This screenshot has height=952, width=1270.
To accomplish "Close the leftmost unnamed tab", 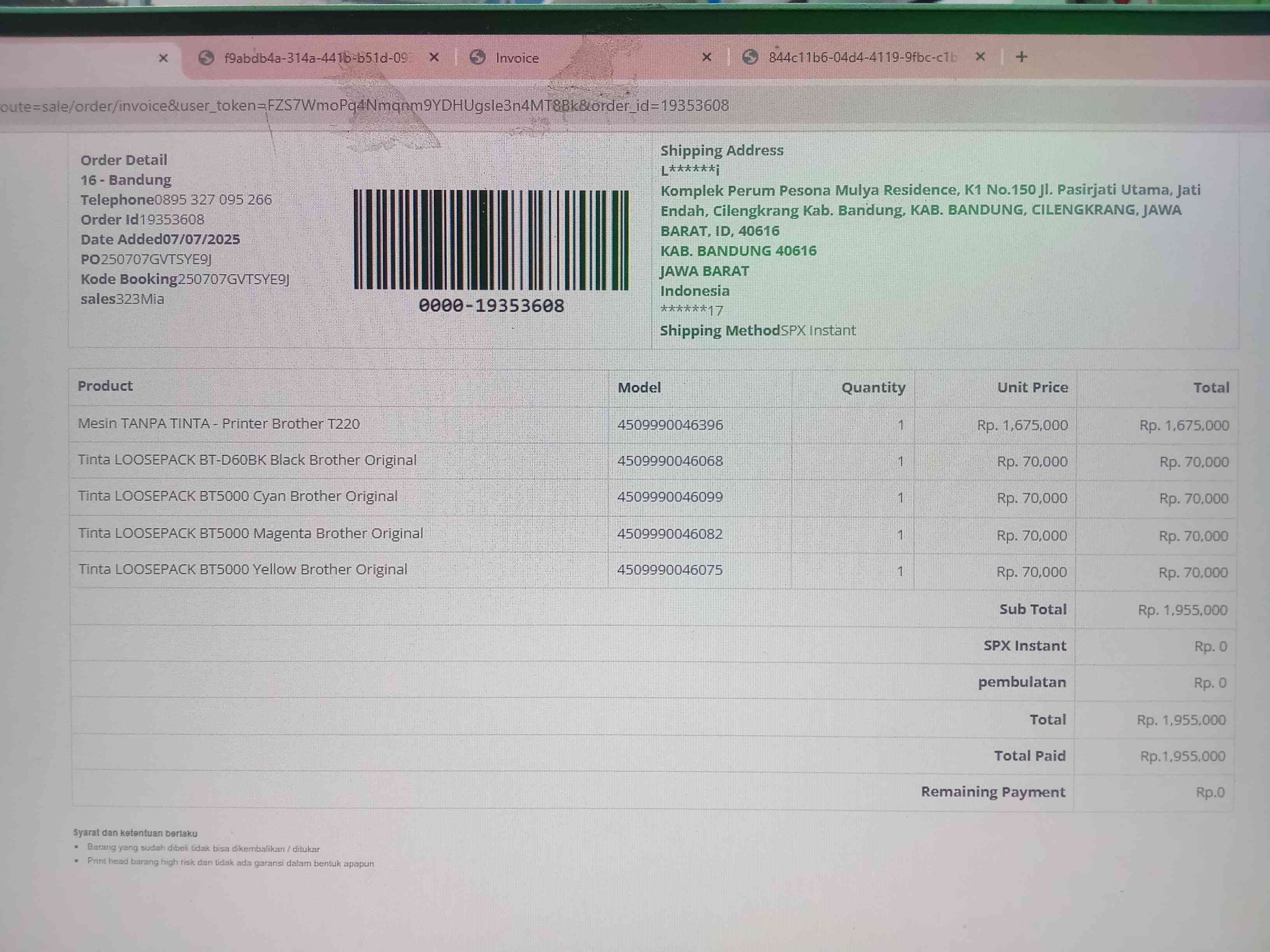I will pyautogui.click(x=163, y=58).
